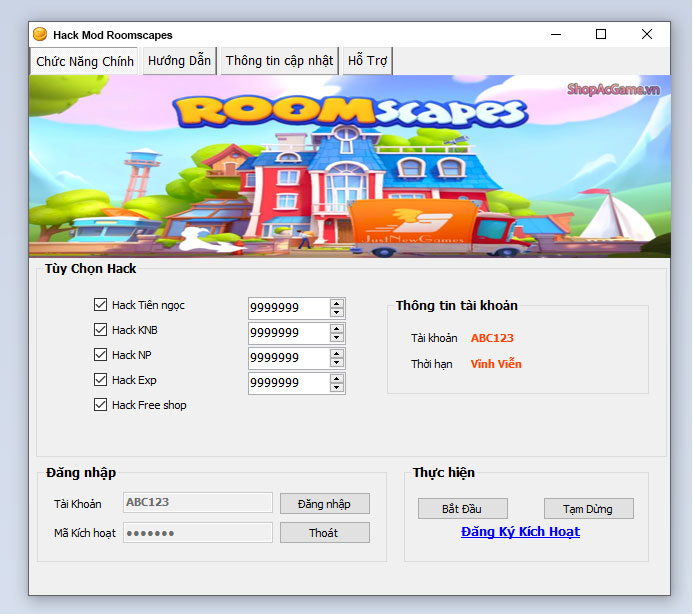Click the Bắt Đầu button
693x616 pixels.
point(463,509)
